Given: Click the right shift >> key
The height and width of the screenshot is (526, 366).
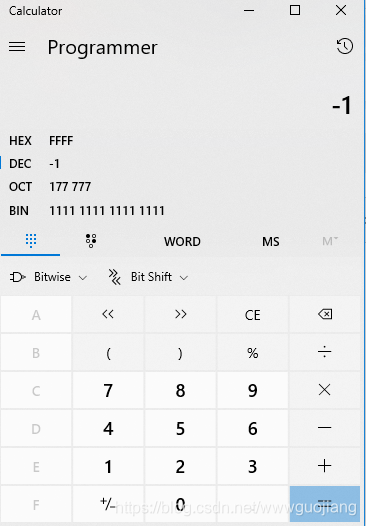Looking at the screenshot, I should point(180,314).
